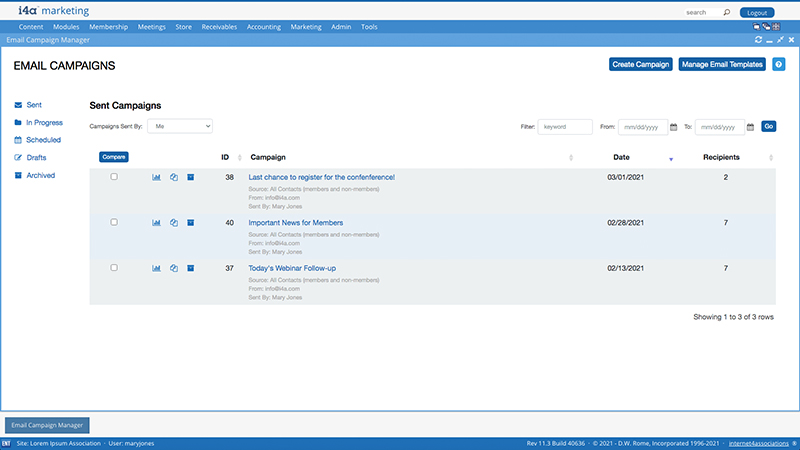Open statistics chart for campaign 37
The height and width of the screenshot is (450, 800).
tap(156, 268)
